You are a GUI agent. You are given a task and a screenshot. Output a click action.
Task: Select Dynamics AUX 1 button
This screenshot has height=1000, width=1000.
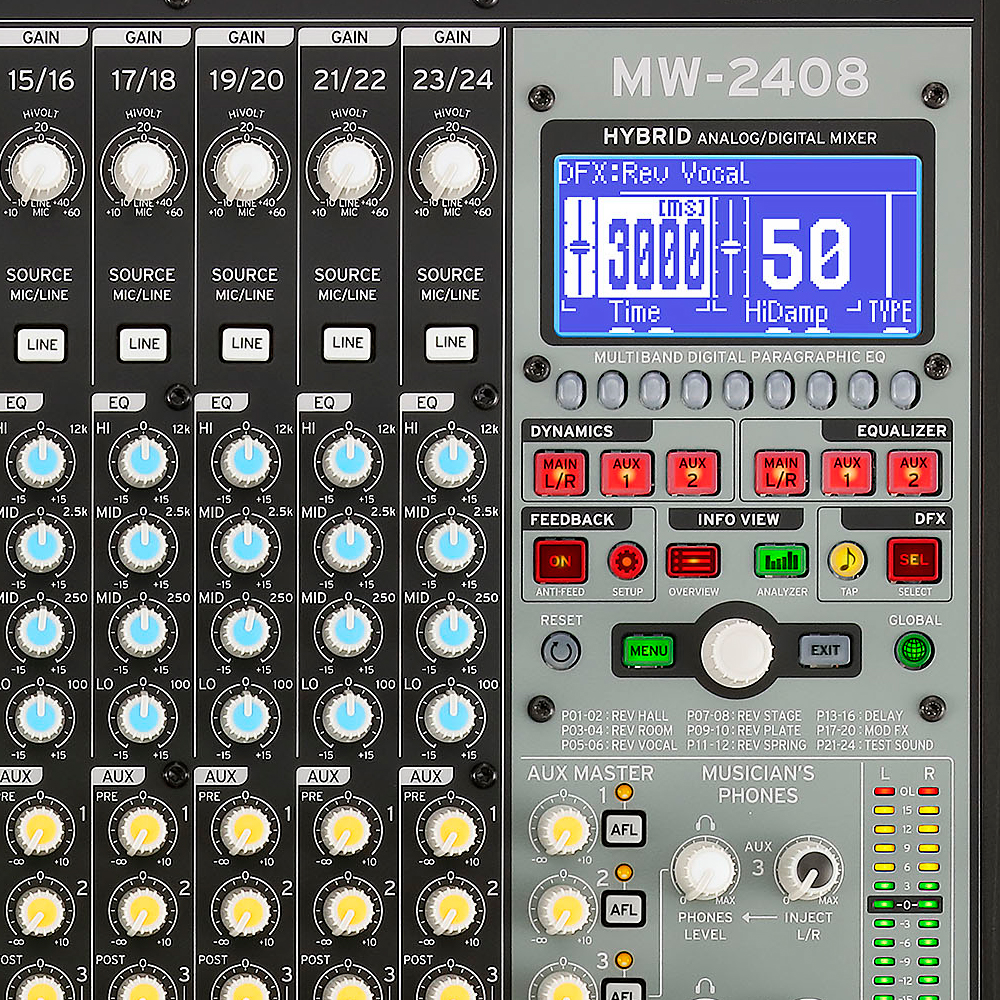[x=626, y=473]
